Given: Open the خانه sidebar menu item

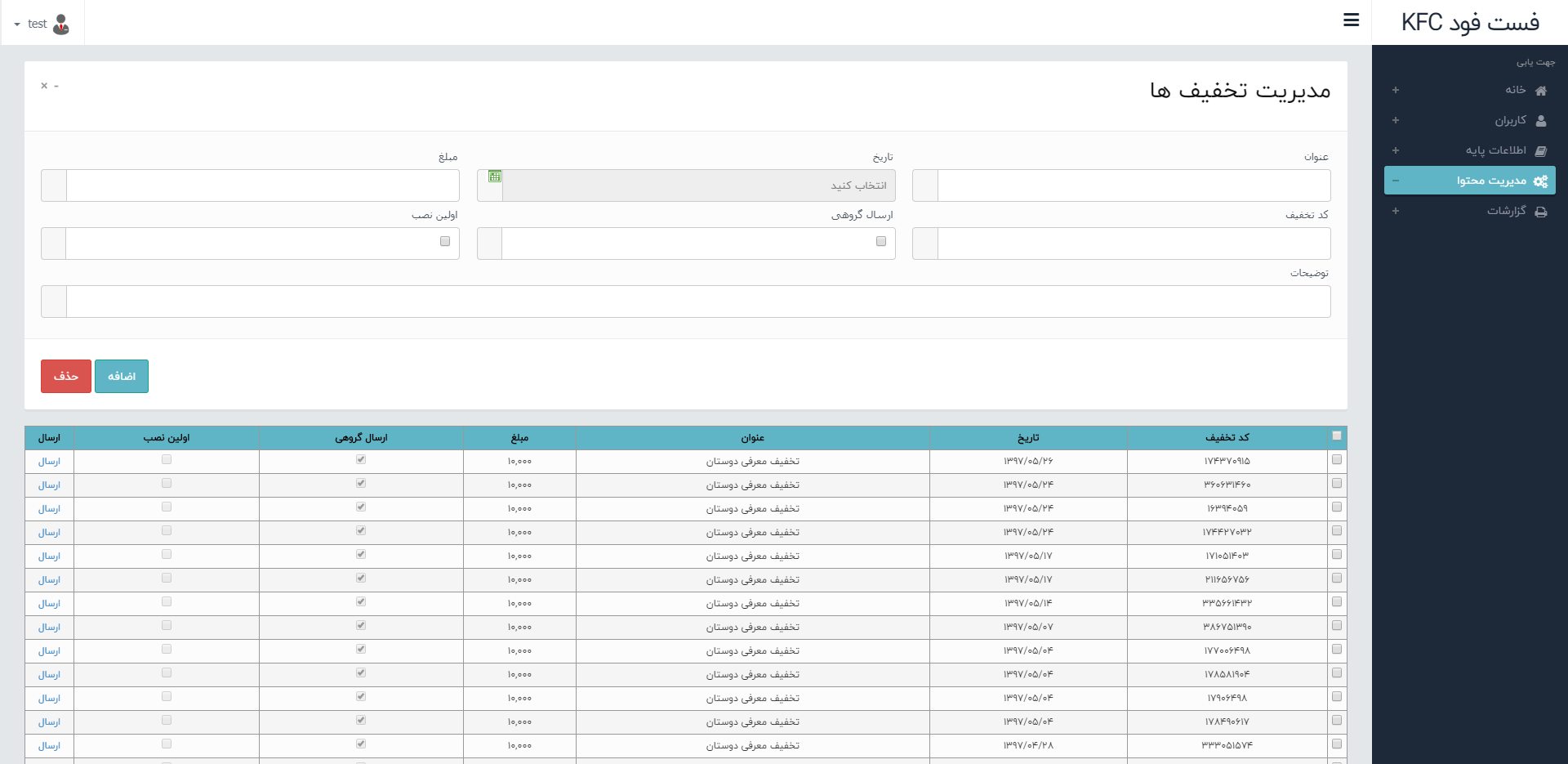Looking at the screenshot, I should tap(1470, 90).
